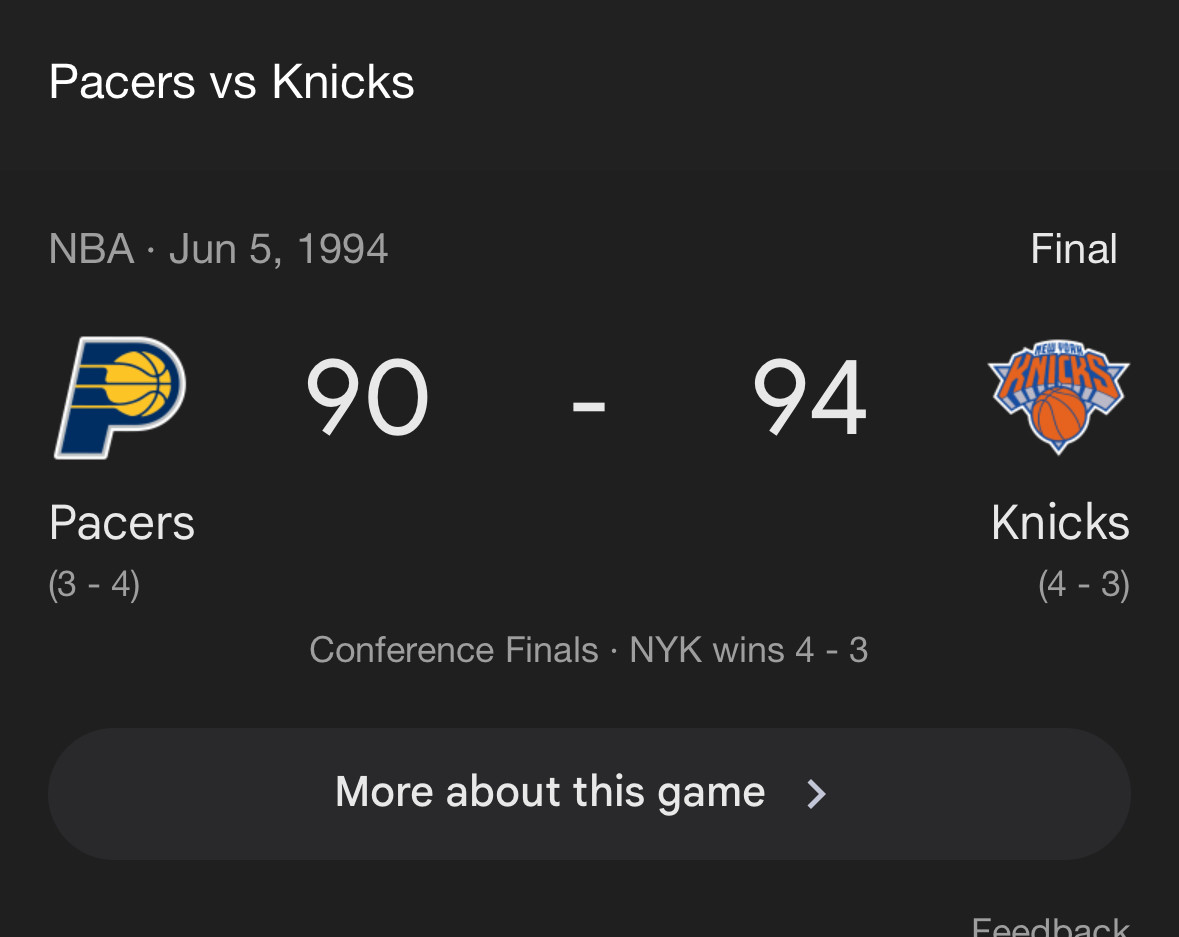Screen dimensions: 1179x937
Task: Click the text label of the More about this game button
Action: pyautogui.click(x=550, y=793)
